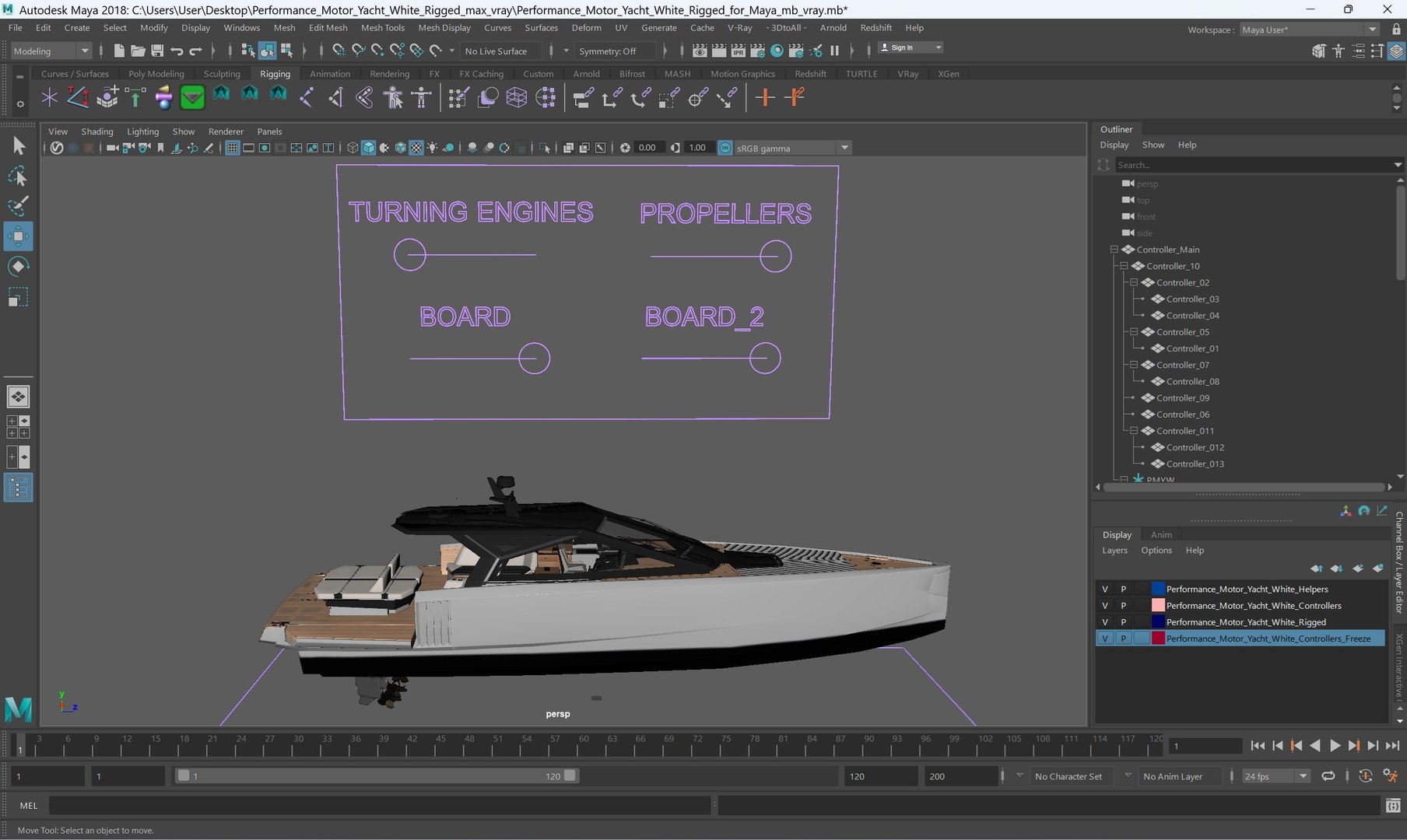Click the Create Locator shelf icon
Screen dimensions: 1407x840
(49, 97)
